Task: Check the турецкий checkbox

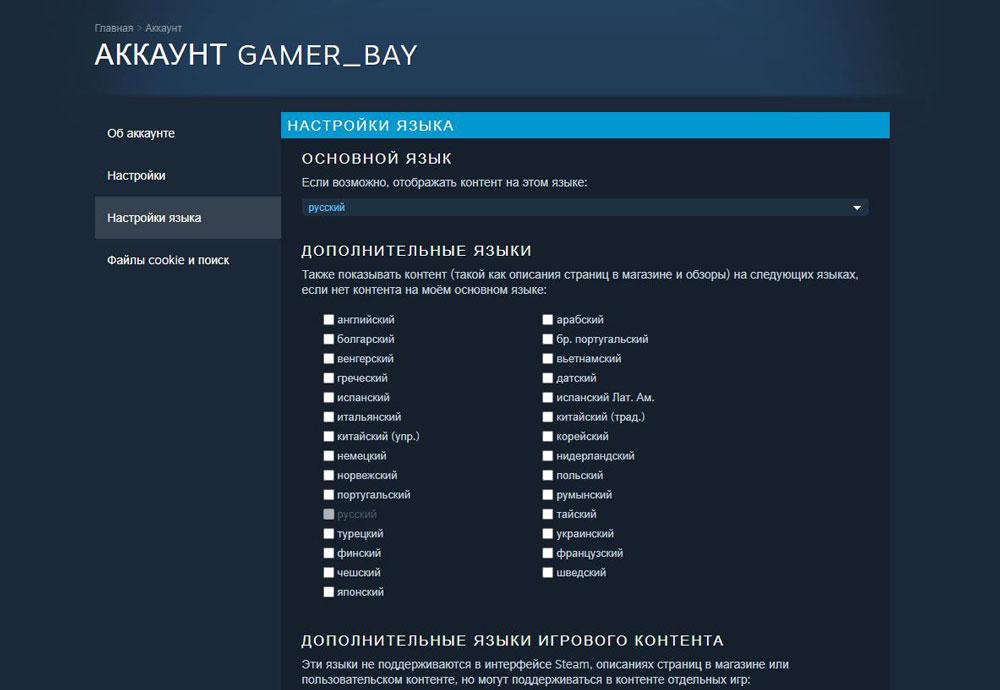Action: coord(329,534)
